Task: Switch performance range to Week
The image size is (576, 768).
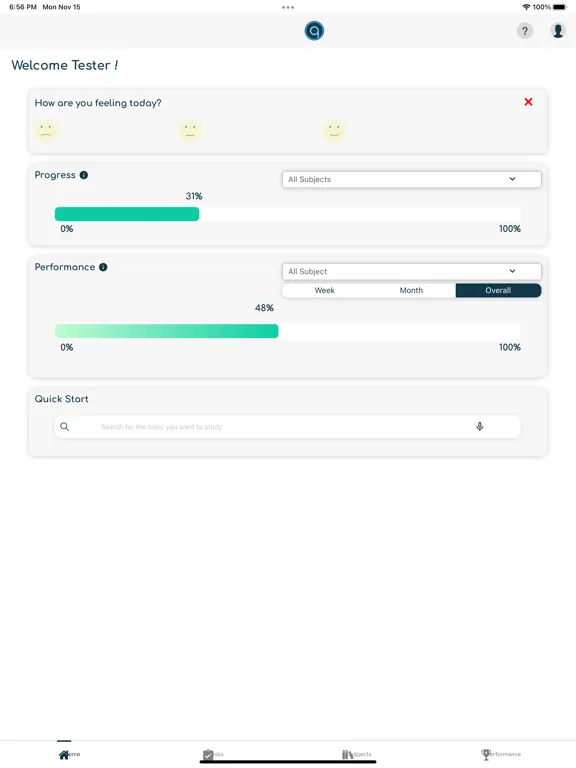Action: [x=324, y=290]
